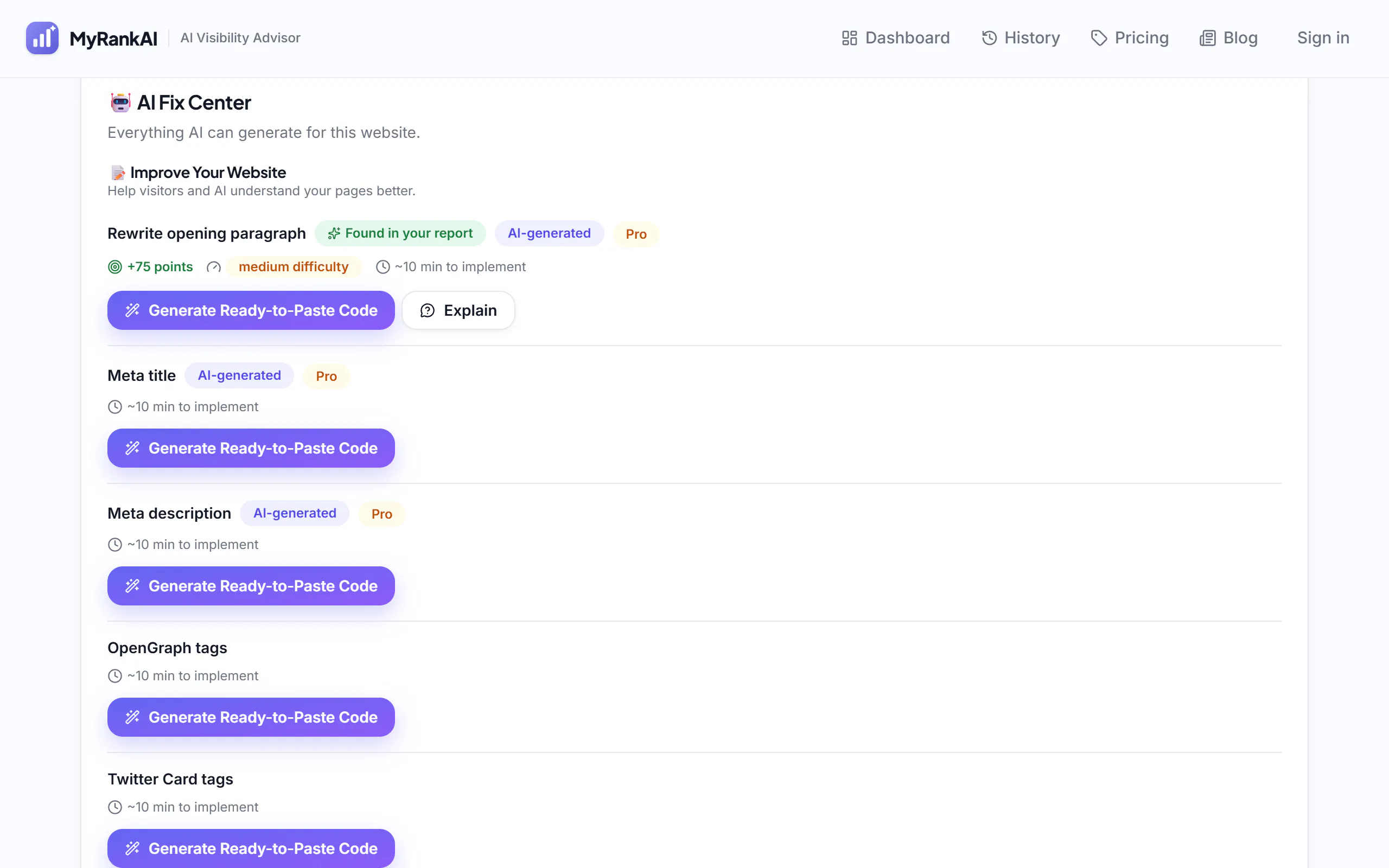
Task: Click the 'AI Fix Center' heading
Action: (194, 103)
